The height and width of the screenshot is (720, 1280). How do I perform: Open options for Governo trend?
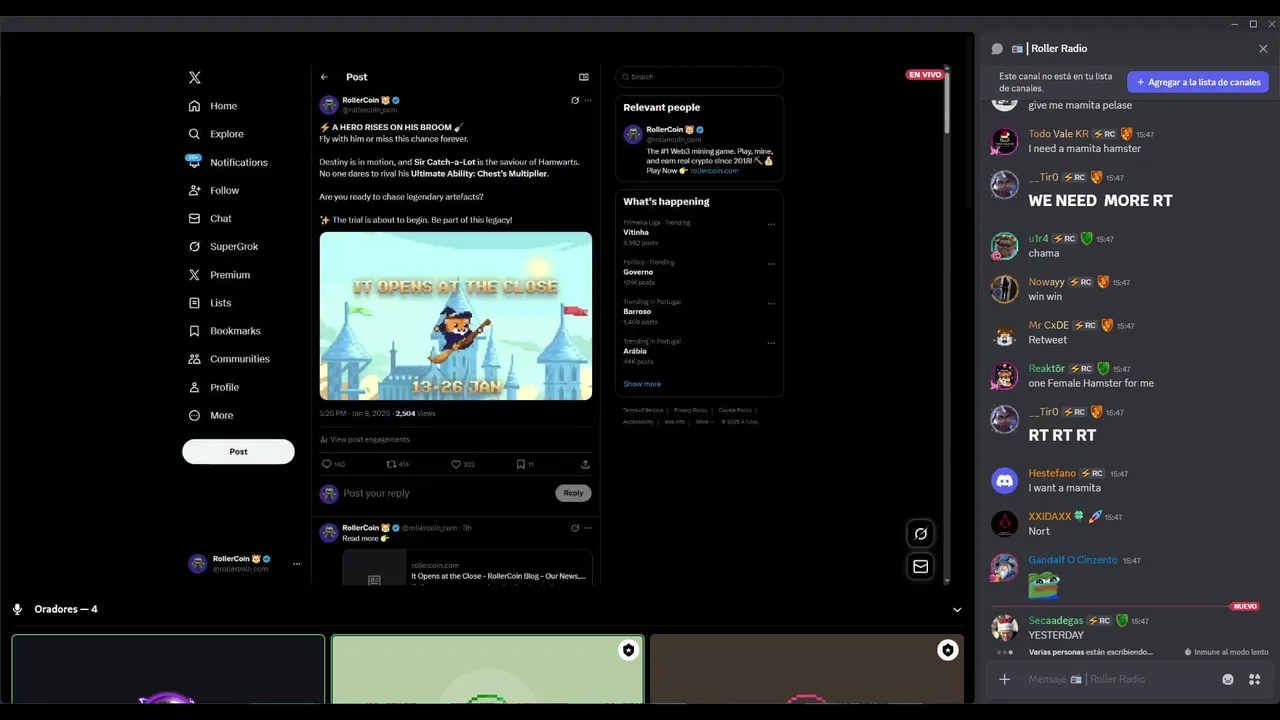tap(771, 264)
